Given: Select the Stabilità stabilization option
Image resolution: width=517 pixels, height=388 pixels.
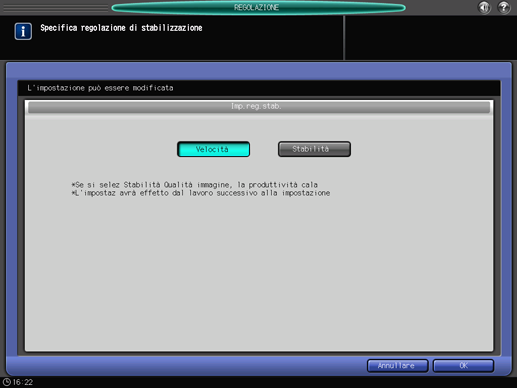Looking at the screenshot, I should pyautogui.click(x=314, y=149).
